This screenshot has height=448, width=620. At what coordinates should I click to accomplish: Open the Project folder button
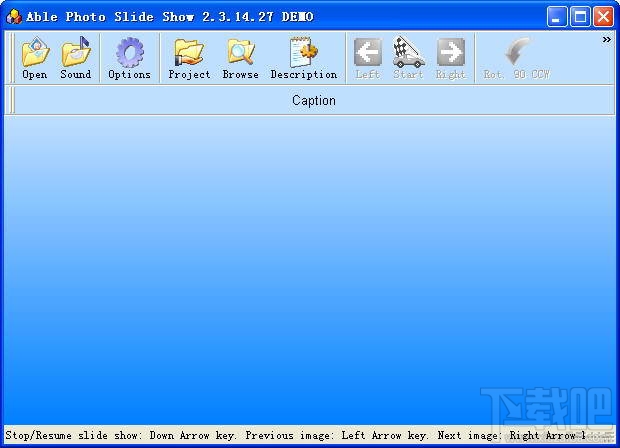[x=189, y=58]
